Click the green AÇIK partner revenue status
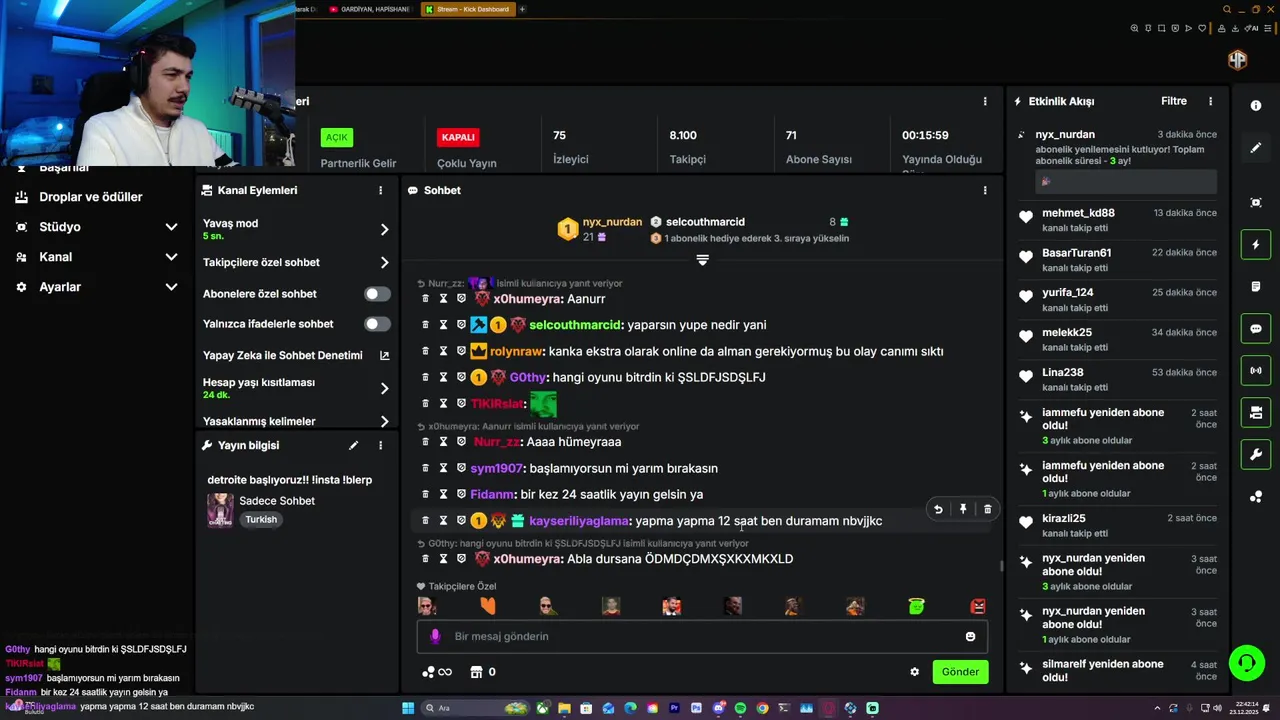The width and height of the screenshot is (1280, 720). [x=336, y=137]
